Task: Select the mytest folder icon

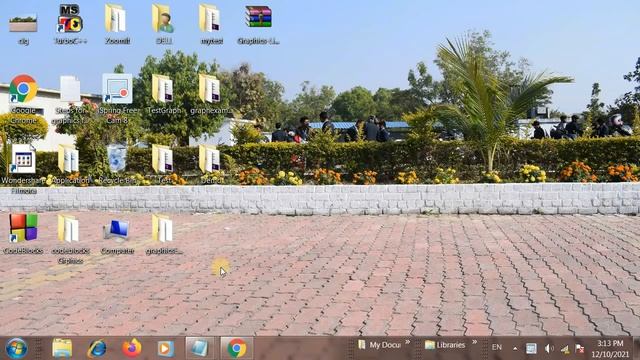Action: 209,18
